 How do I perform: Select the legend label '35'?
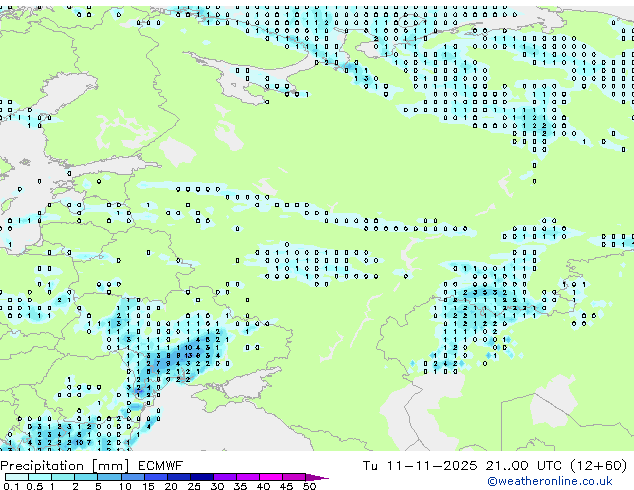tap(240, 486)
